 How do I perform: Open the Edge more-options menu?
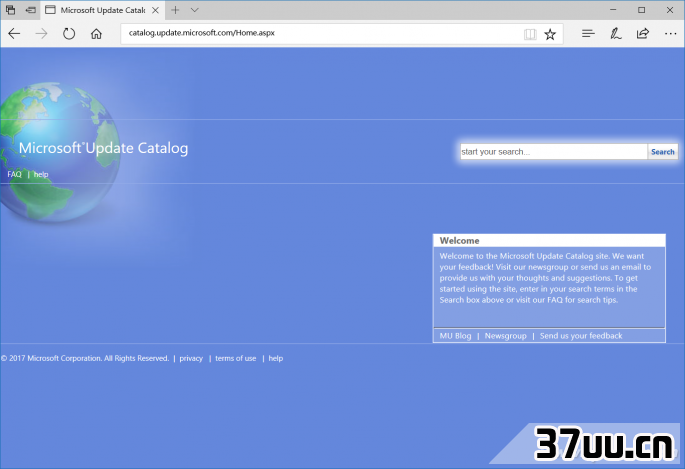click(670, 34)
